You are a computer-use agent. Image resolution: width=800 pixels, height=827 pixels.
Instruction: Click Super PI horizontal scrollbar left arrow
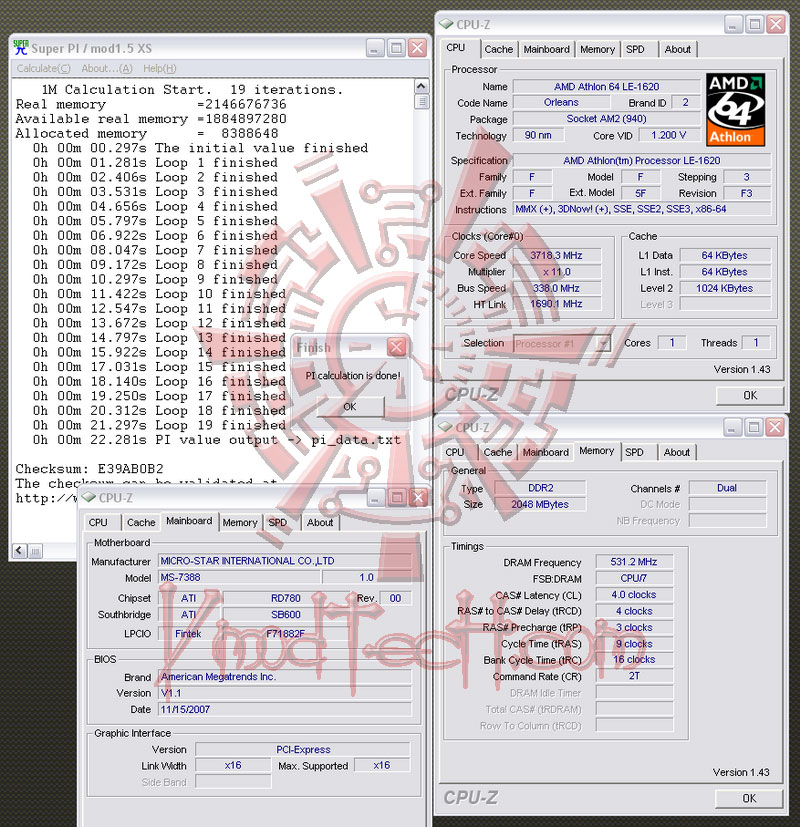(19, 551)
